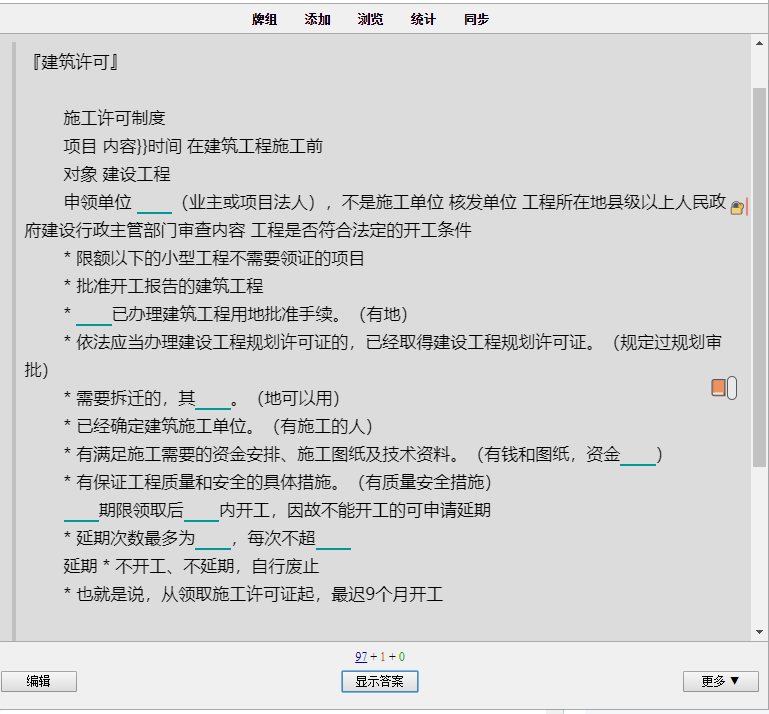Viewport: 769px width, 714px height.
Task: Click the 同步 (Sync) menu item
Action: [x=476, y=19]
